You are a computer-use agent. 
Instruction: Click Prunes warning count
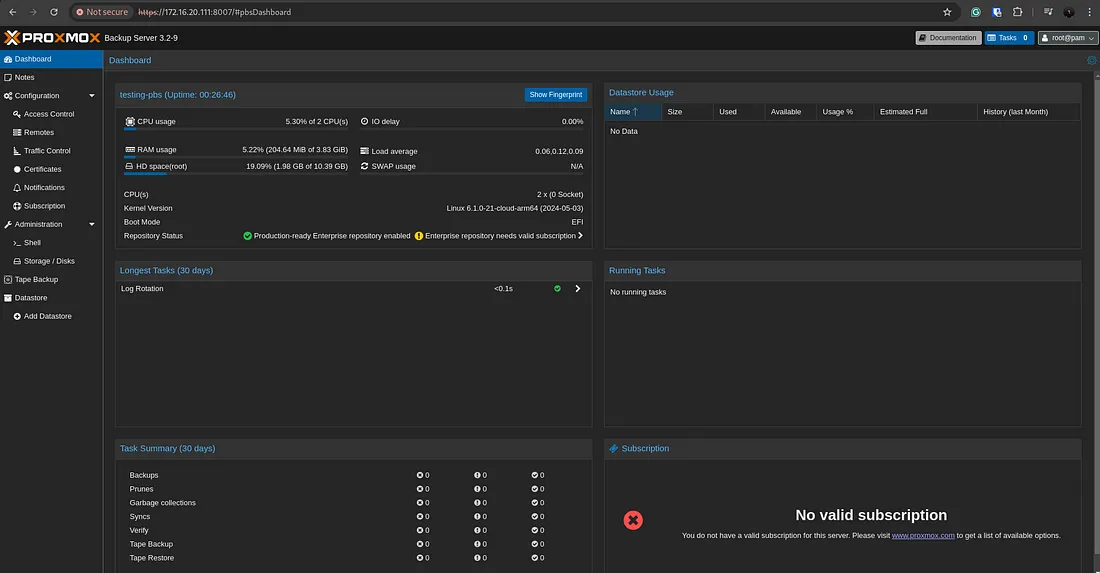481,489
